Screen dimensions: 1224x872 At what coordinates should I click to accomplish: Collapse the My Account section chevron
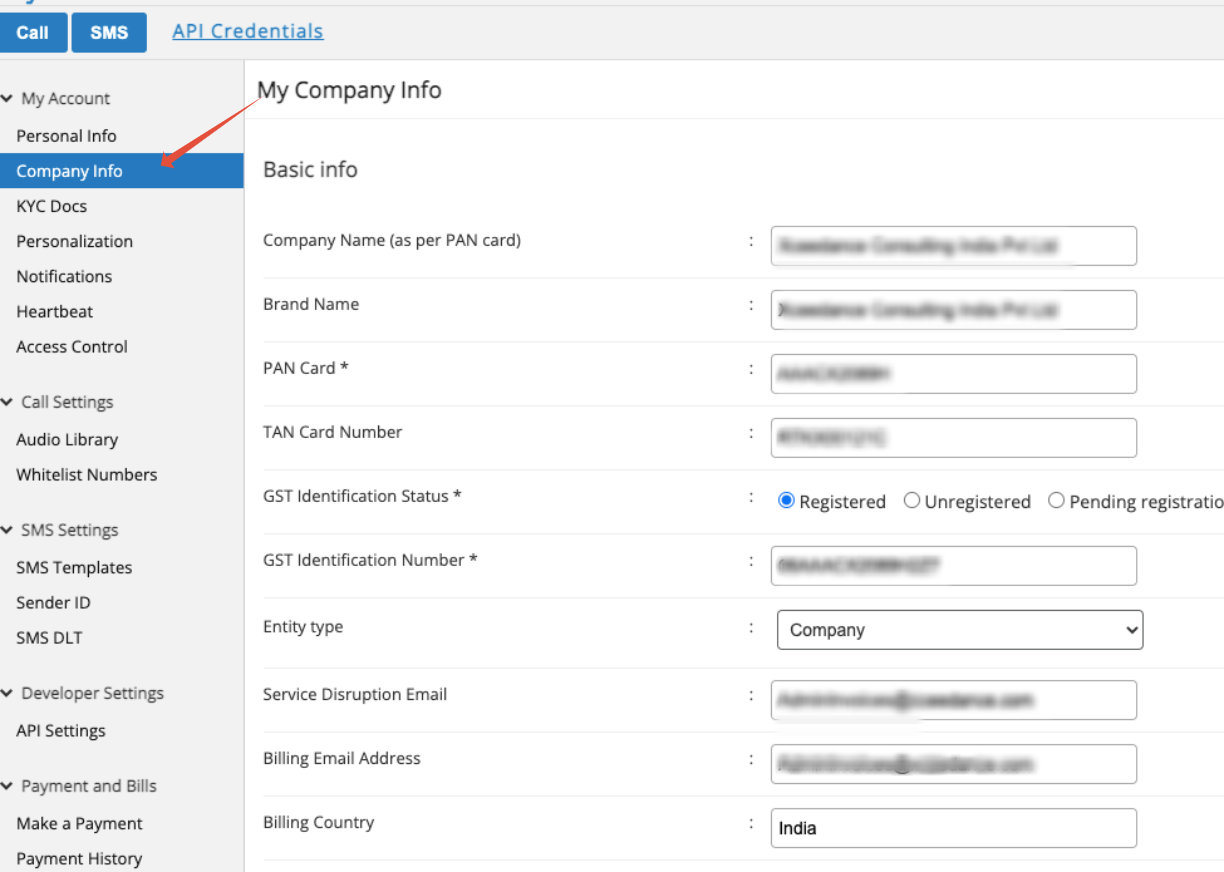8,99
